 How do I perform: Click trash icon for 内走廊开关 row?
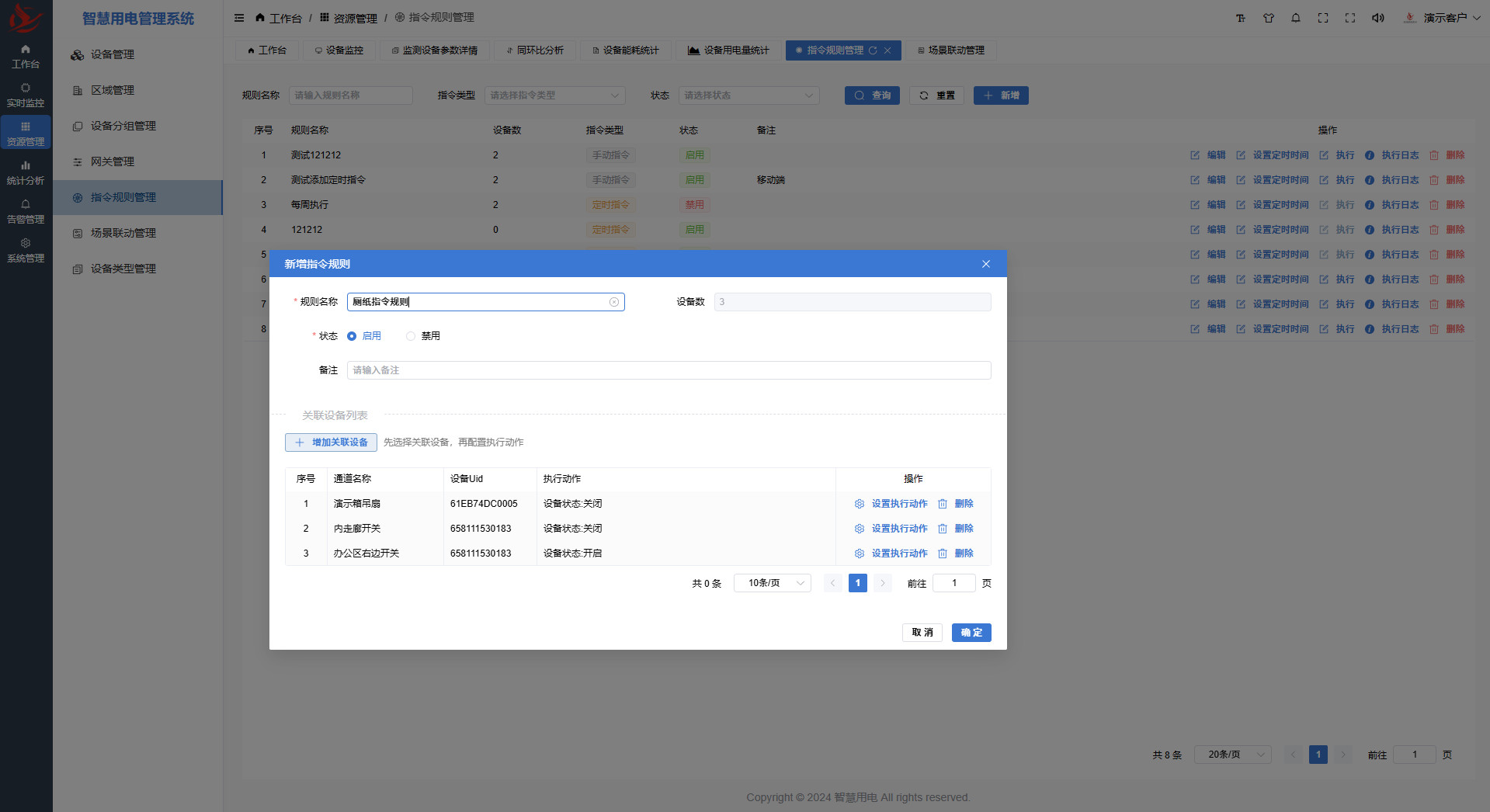coord(943,529)
